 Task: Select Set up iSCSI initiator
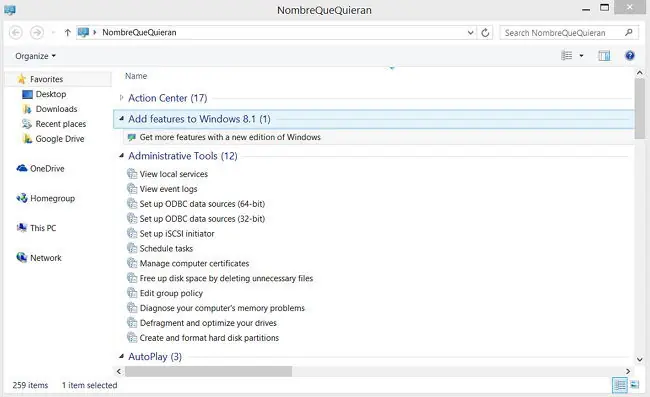[x=177, y=234]
